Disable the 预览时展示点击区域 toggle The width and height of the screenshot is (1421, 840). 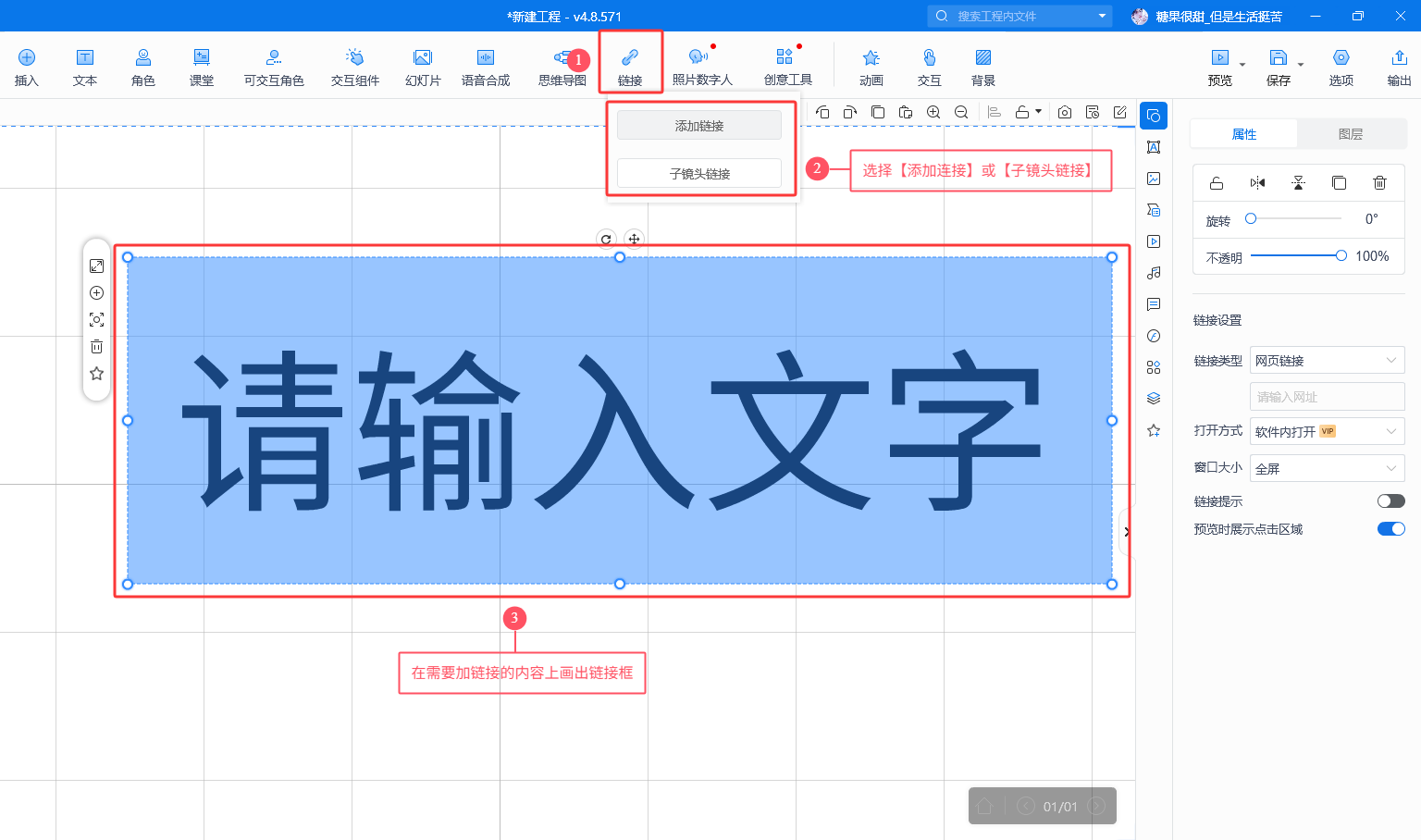(x=1390, y=529)
